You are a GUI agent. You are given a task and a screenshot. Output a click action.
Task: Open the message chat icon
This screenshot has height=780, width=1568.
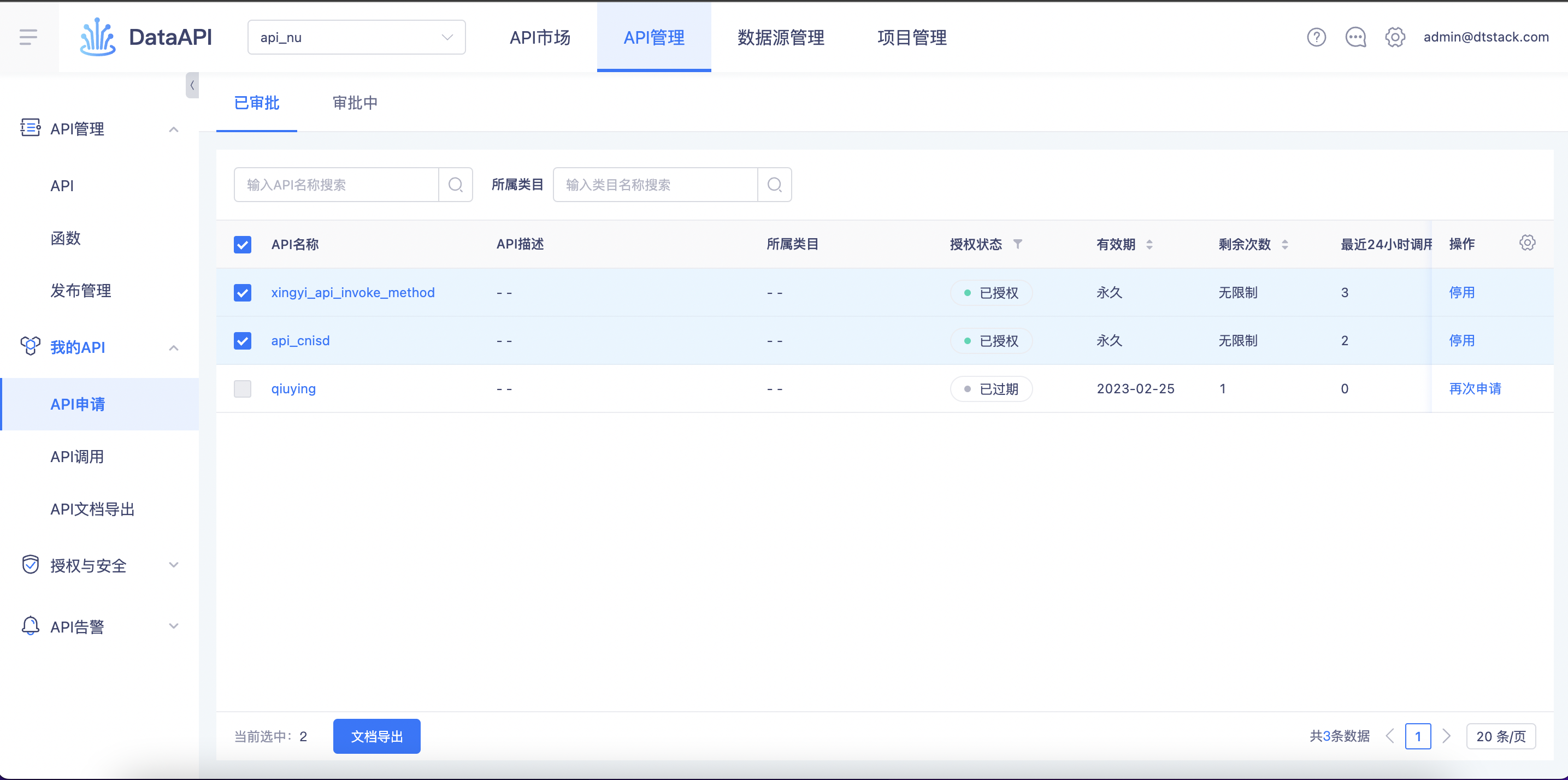(1355, 37)
